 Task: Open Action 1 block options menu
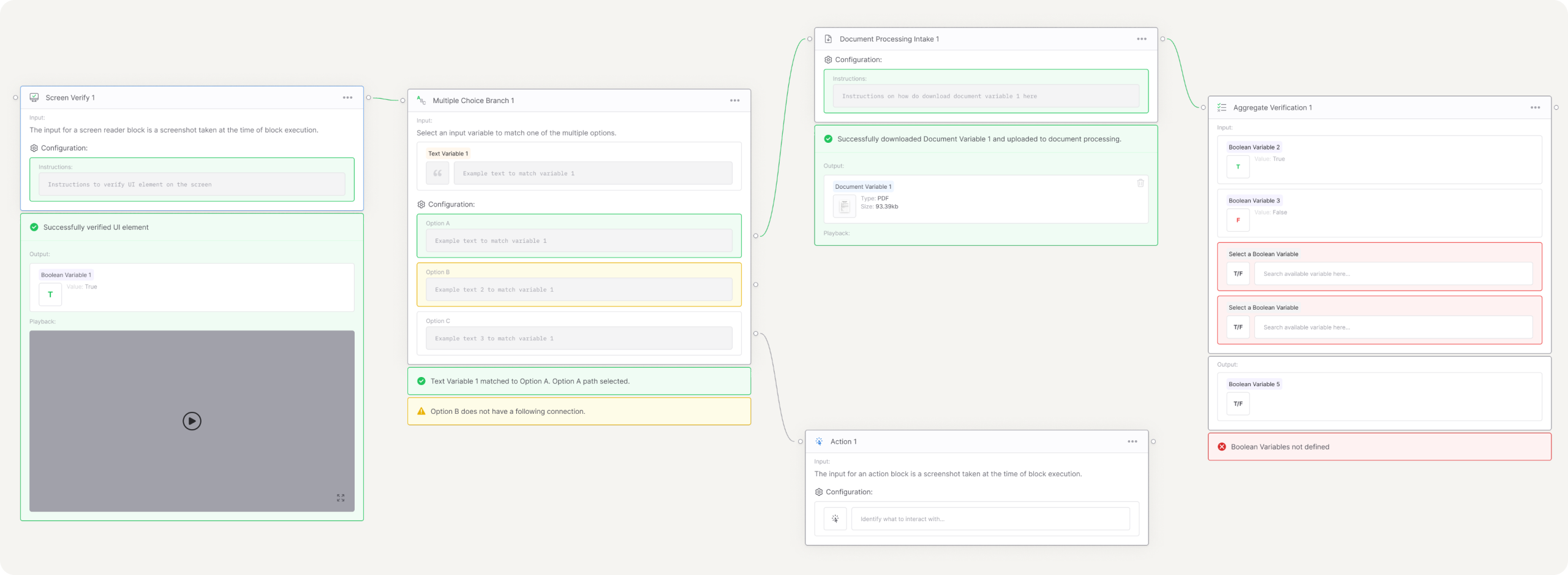coord(1132,441)
